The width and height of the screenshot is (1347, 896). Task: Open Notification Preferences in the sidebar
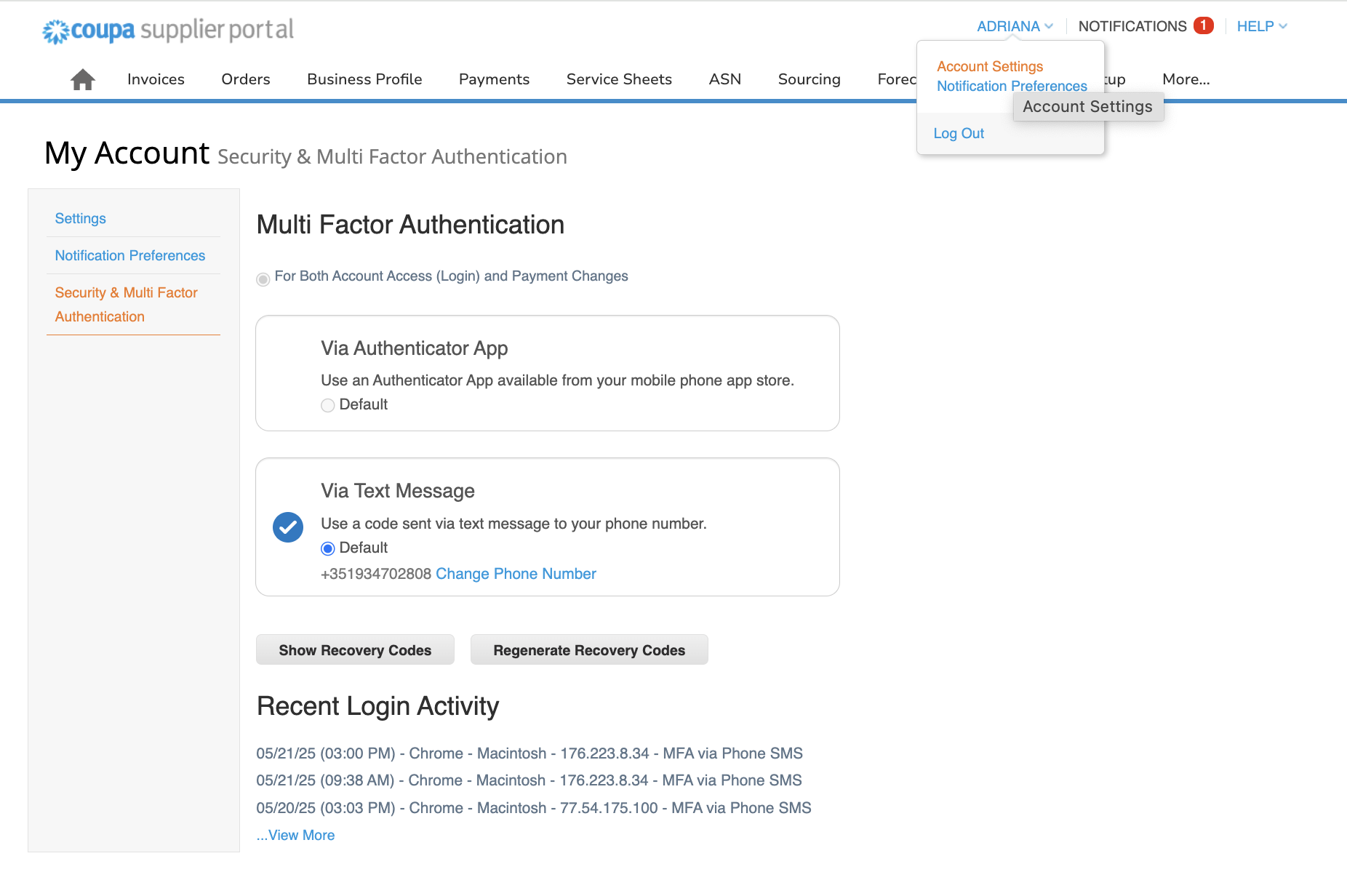click(129, 255)
